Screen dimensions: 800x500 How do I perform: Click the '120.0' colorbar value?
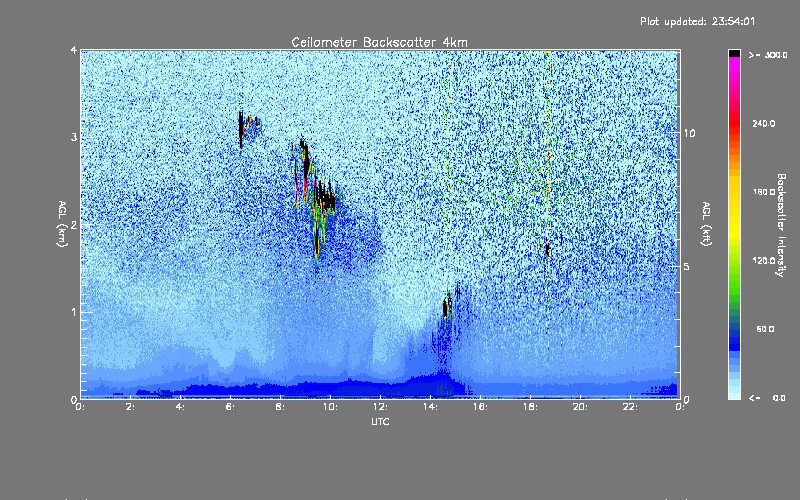pos(764,260)
